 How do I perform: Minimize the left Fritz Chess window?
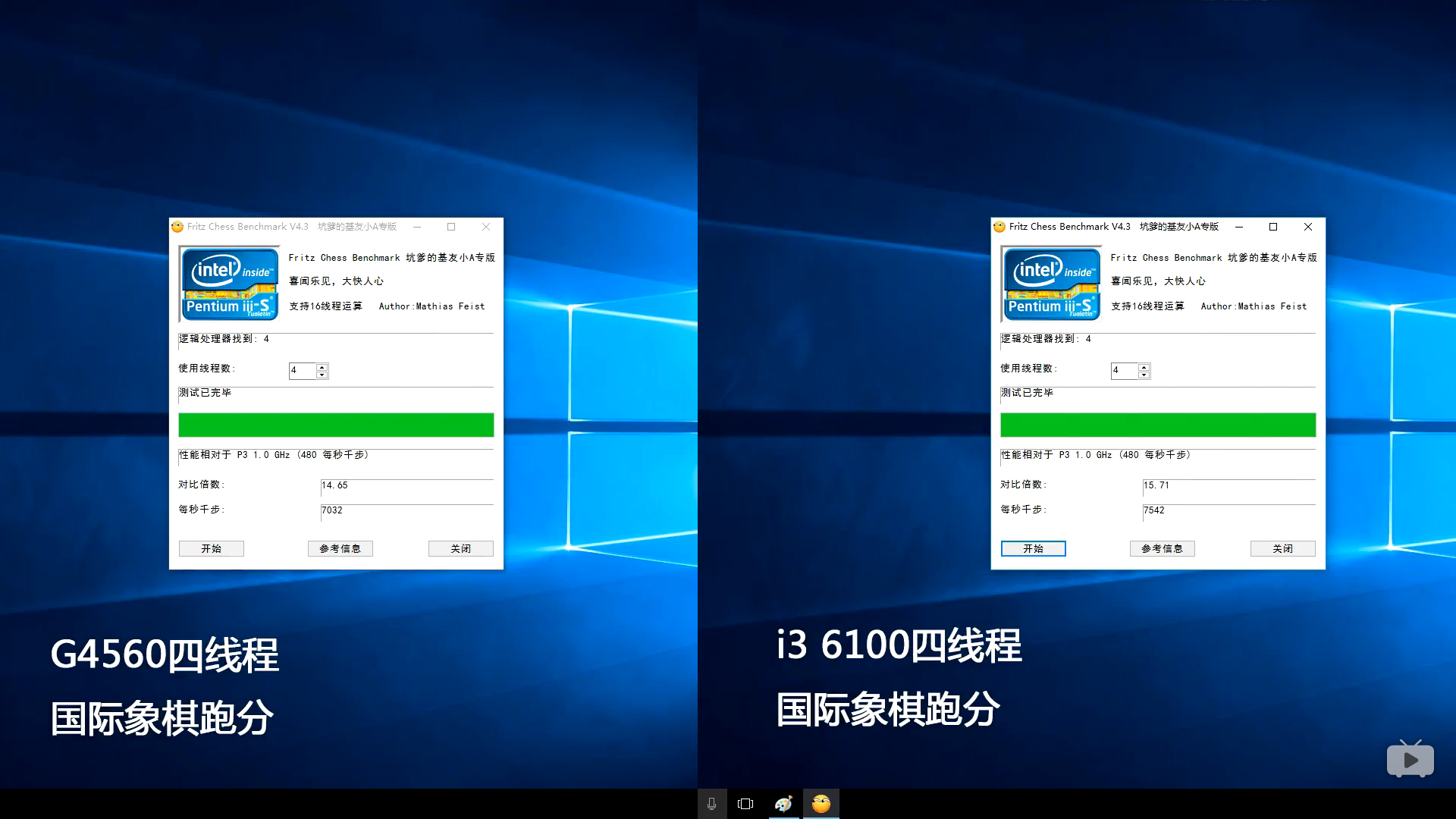coord(416,227)
